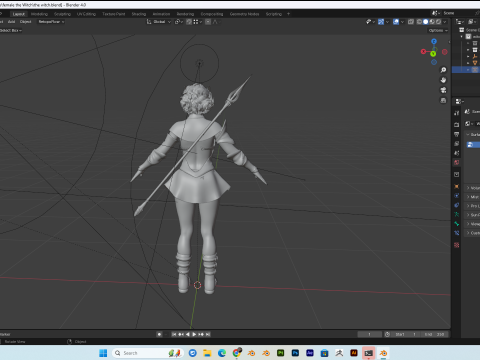Click clock icon beside frame range
Image resolution: width=480 pixels, height=360 pixels.
[x=387, y=334]
